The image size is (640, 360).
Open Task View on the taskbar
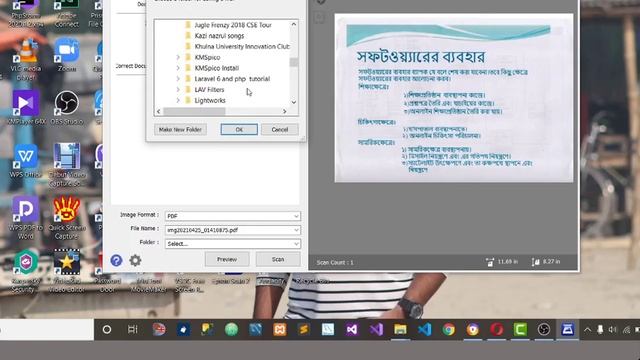click(x=133, y=329)
